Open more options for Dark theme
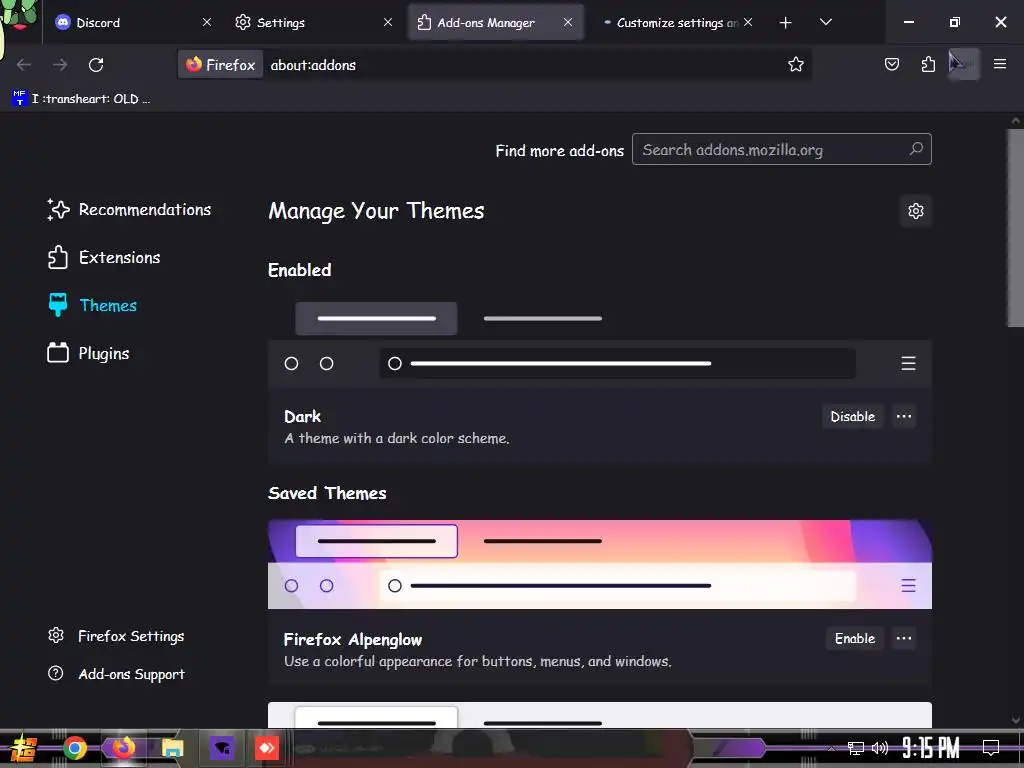Viewport: 1024px width, 768px height. [904, 417]
